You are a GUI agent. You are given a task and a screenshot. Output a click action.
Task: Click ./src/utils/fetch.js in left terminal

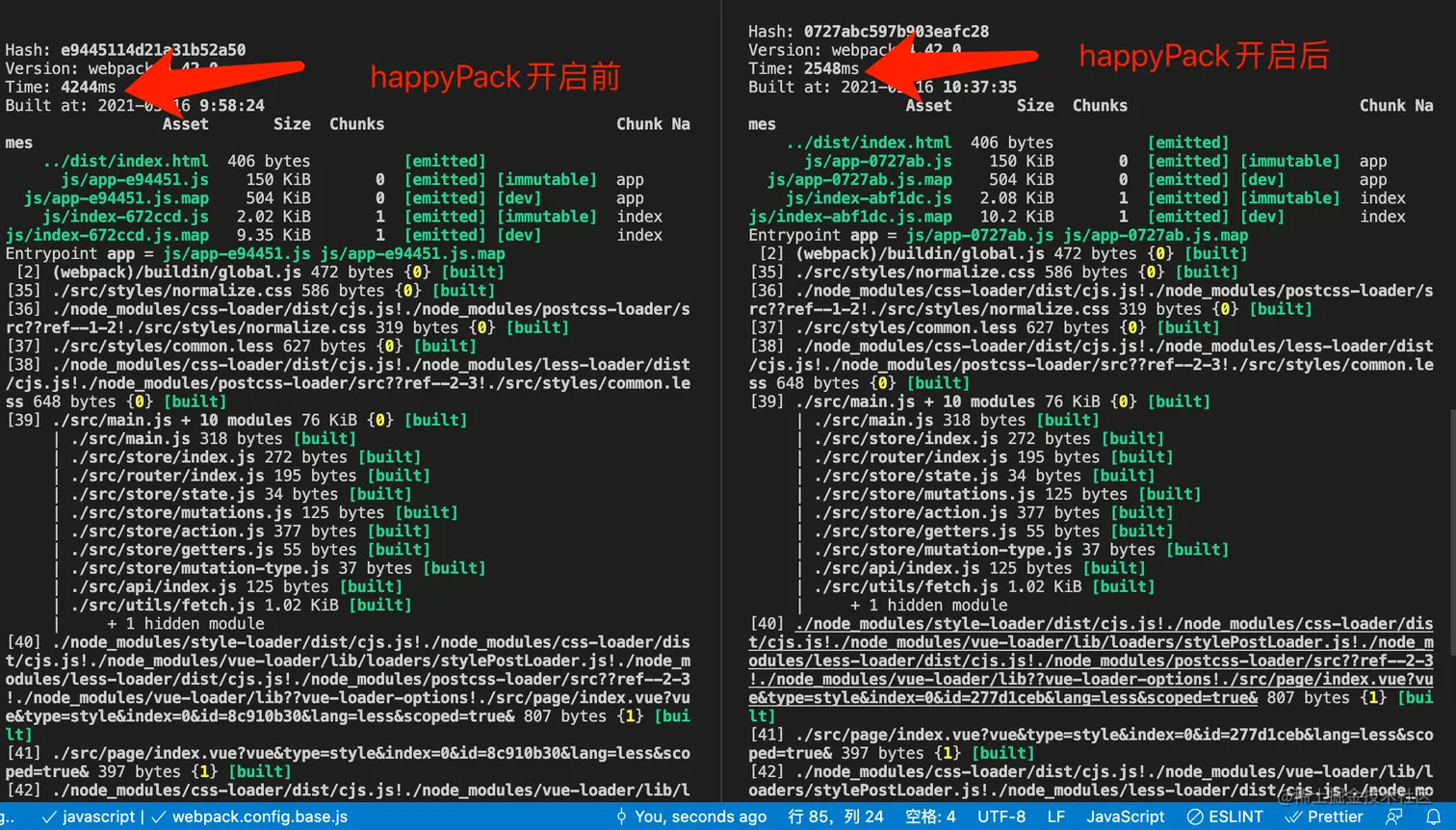click(163, 605)
